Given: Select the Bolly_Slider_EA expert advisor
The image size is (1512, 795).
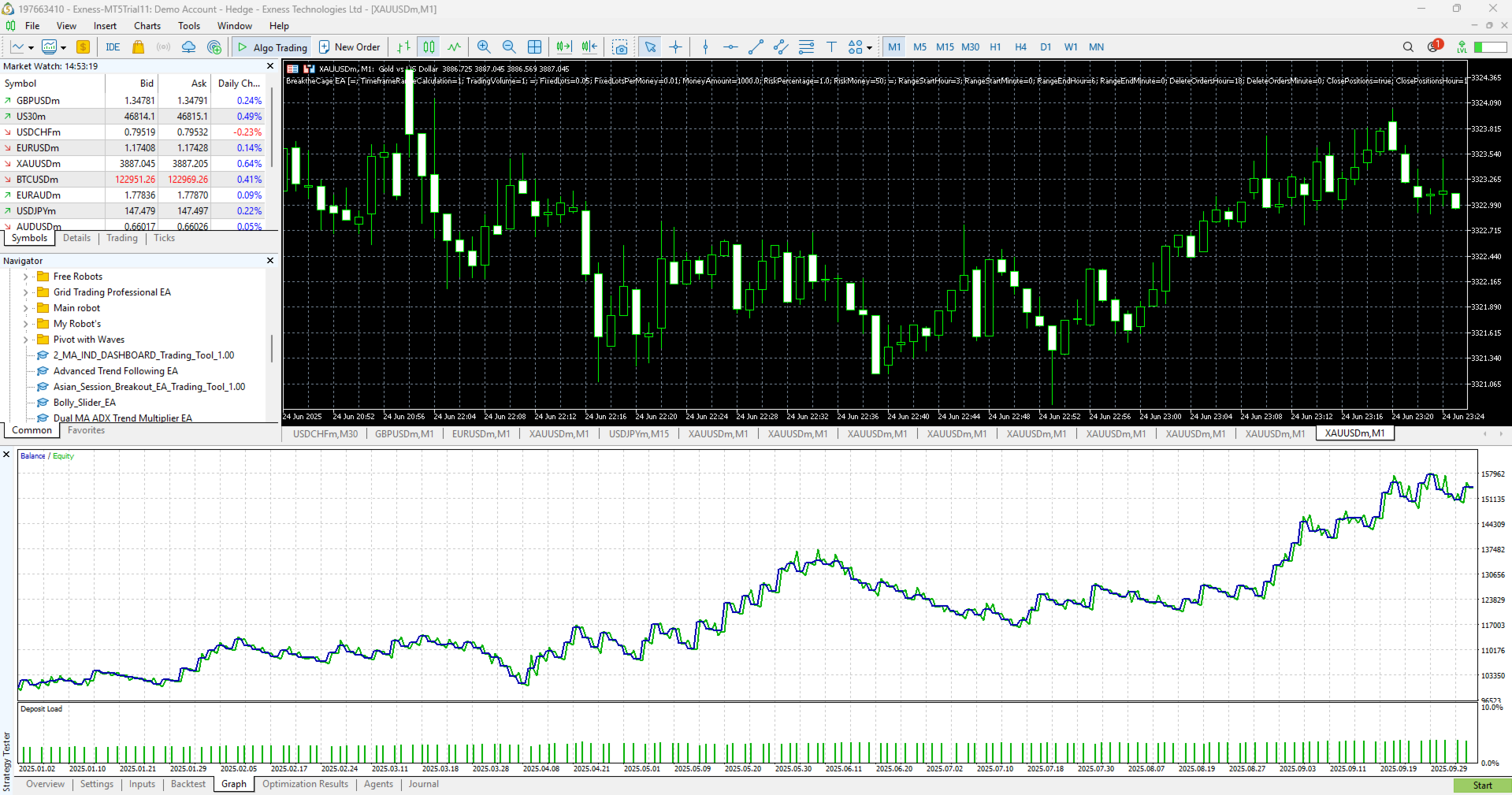Looking at the screenshot, I should click(84, 403).
